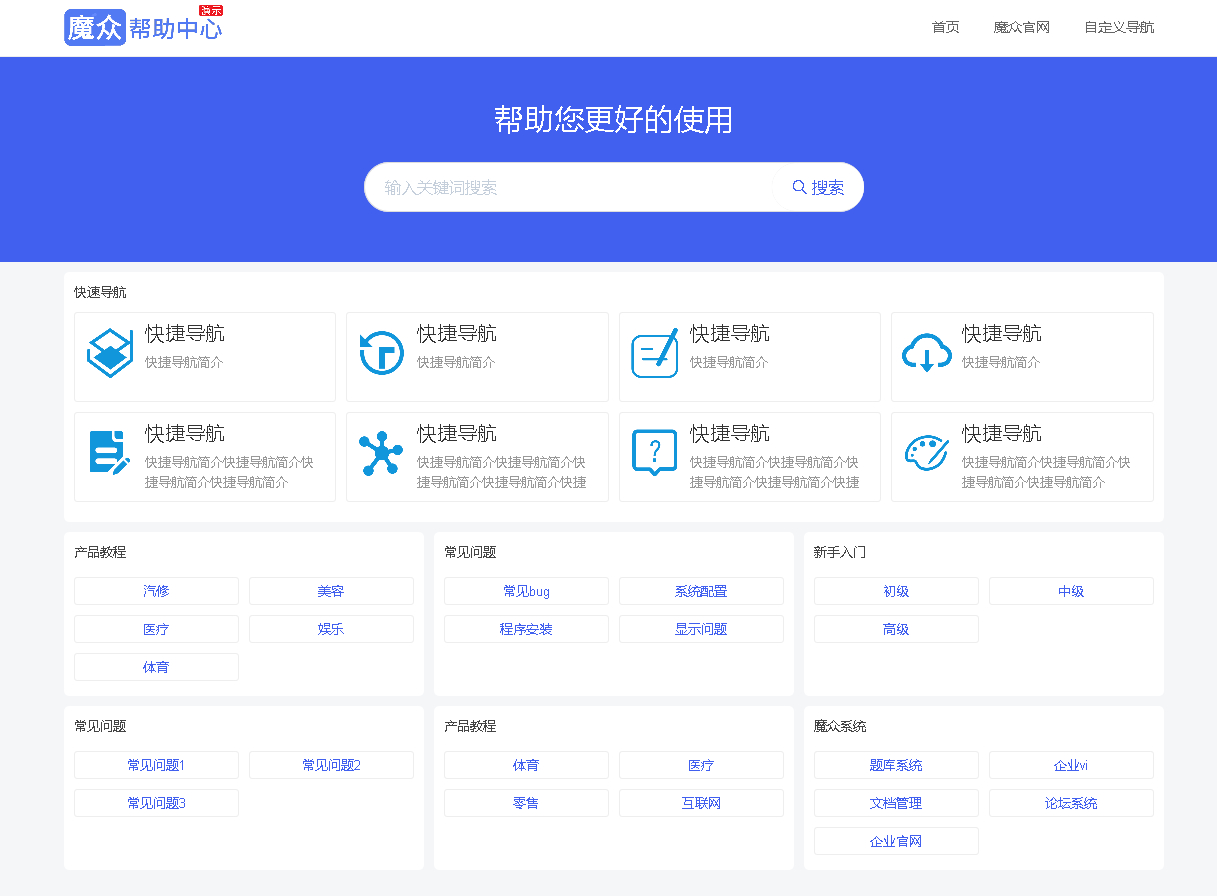This screenshot has width=1217, height=896.
Task: Click the 魔众帮助中心 logo
Action: click(x=143, y=27)
